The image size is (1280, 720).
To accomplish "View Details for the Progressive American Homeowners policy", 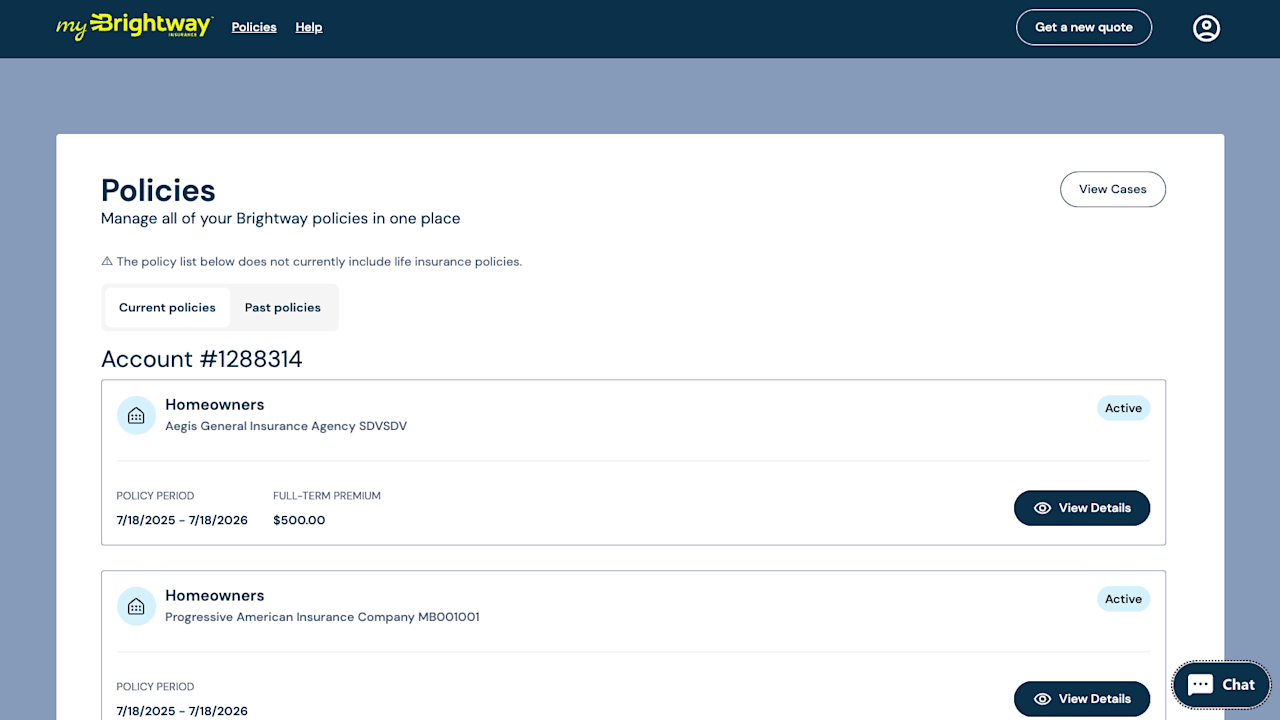I will (1082, 699).
